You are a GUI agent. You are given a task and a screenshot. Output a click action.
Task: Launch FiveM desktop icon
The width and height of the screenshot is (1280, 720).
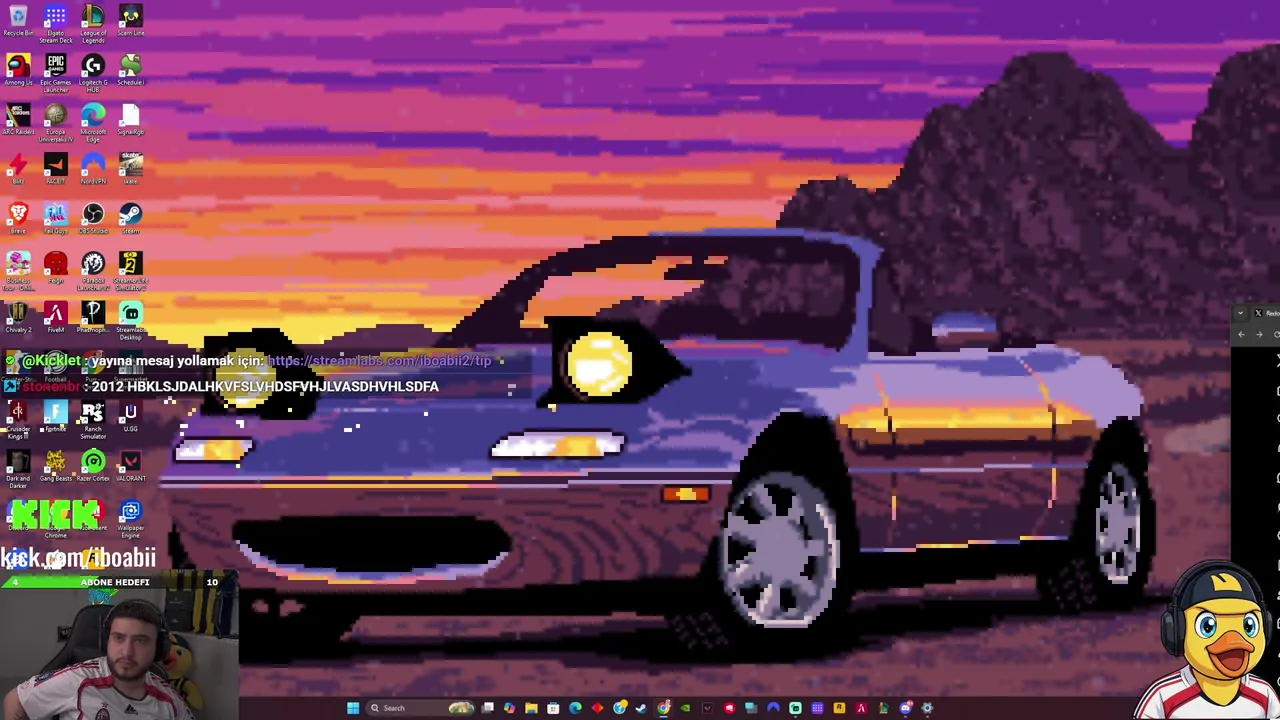[x=55, y=317]
